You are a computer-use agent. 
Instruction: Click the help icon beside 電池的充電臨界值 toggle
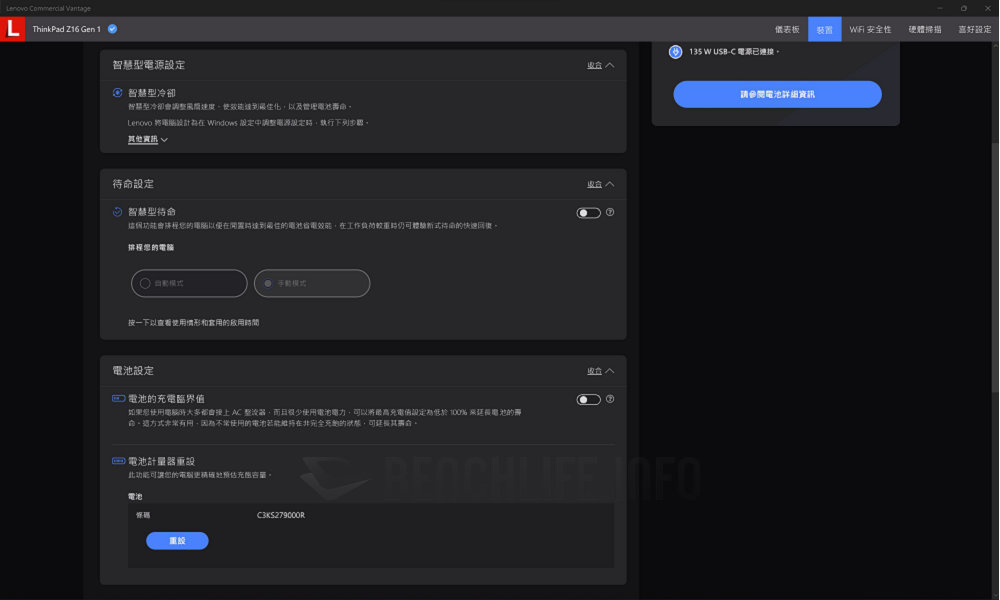(610, 399)
